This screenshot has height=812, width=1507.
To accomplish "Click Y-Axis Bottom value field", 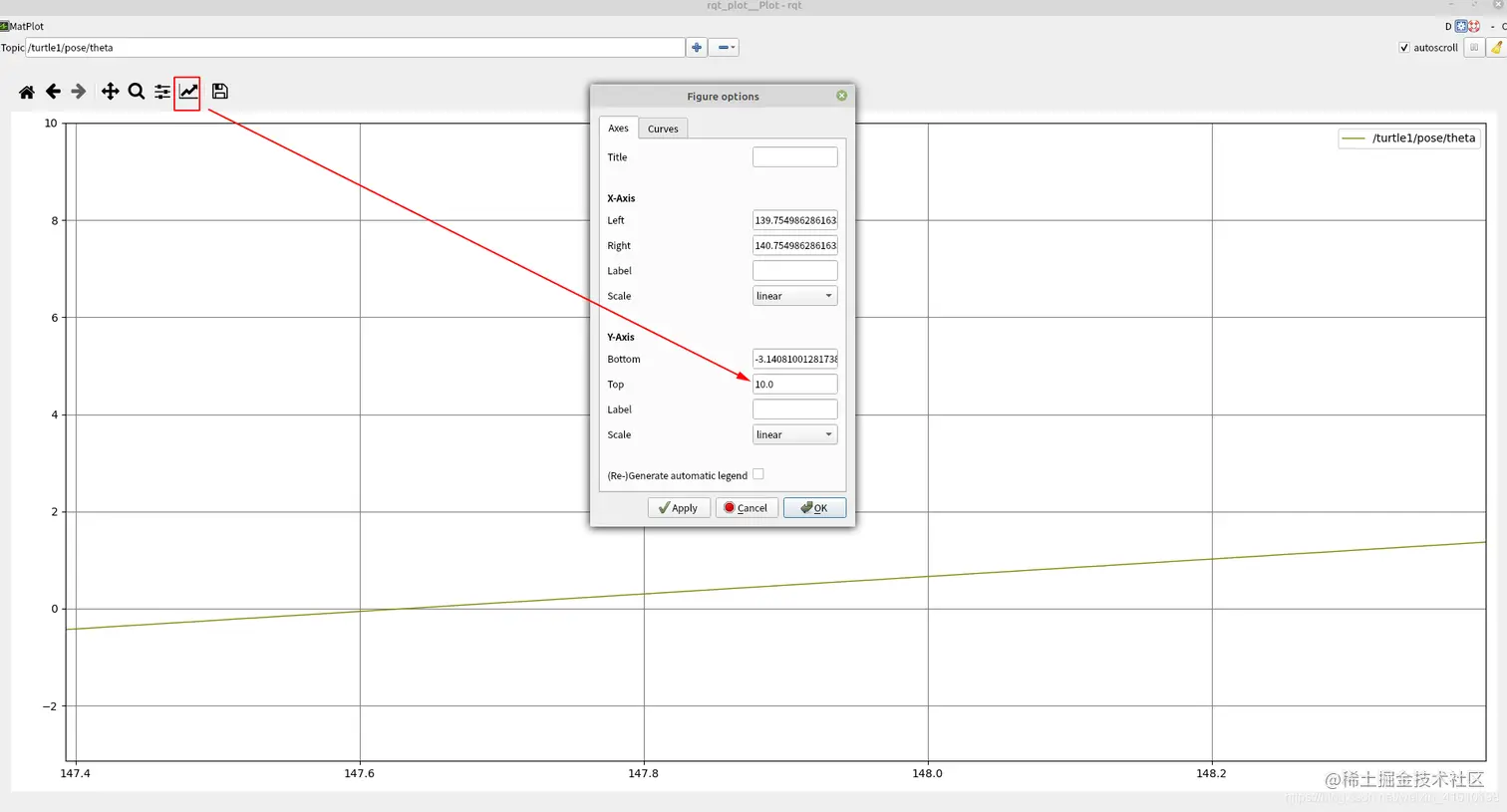I will tap(794, 359).
